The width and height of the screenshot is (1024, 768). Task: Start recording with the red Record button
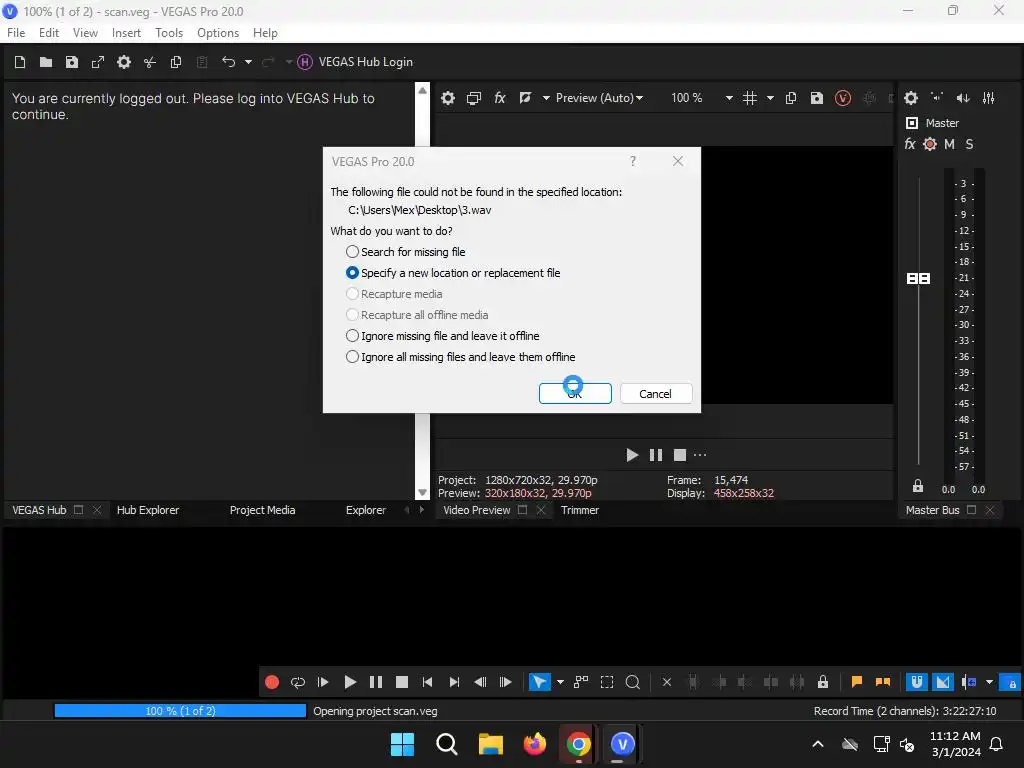tap(272, 682)
